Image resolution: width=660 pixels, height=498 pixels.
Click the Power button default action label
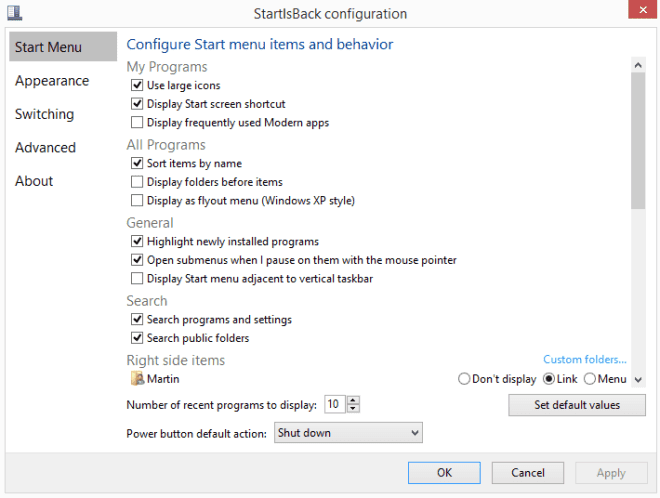tap(197, 434)
